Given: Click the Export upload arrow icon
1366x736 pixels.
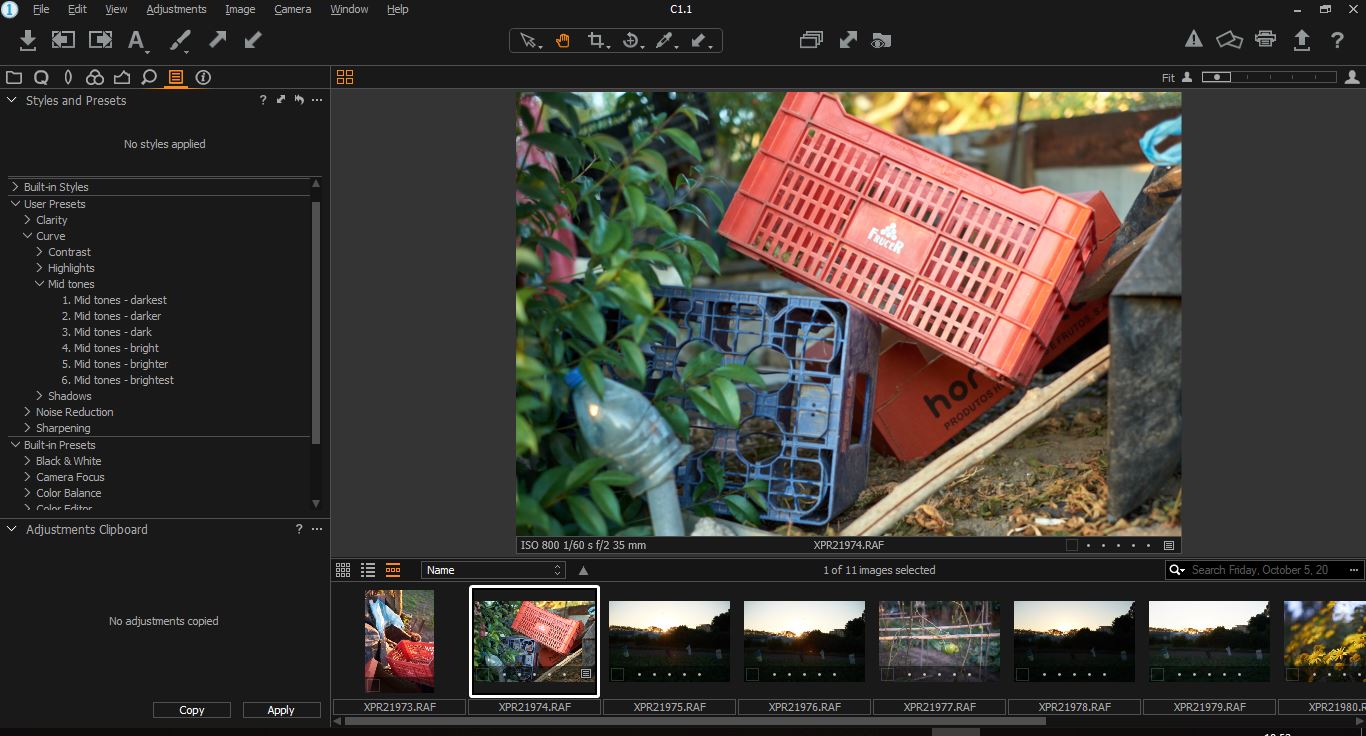Looking at the screenshot, I should (1301, 40).
